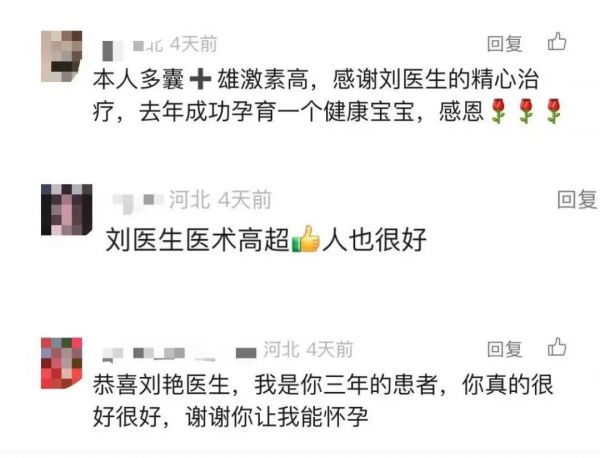Select the comment text 刘医生医术高超人也很好
Image resolution: width=600 pixels, height=458 pixels.
pyautogui.click(x=266, y=240)
